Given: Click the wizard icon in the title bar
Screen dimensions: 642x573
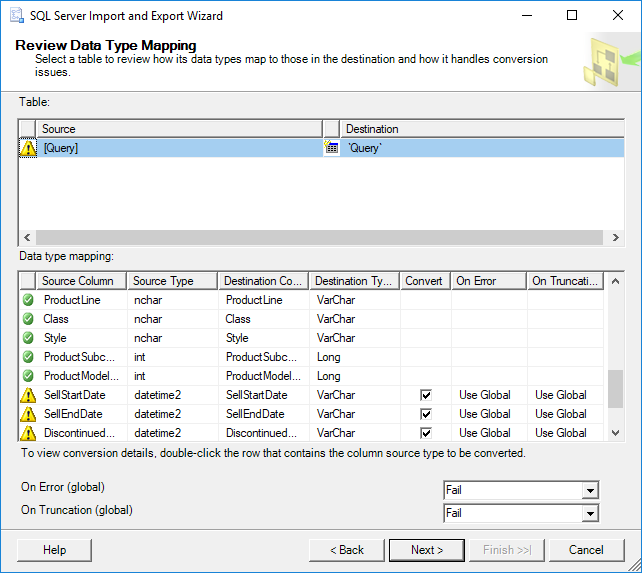Looking at the screenshot, I should 16,16.
